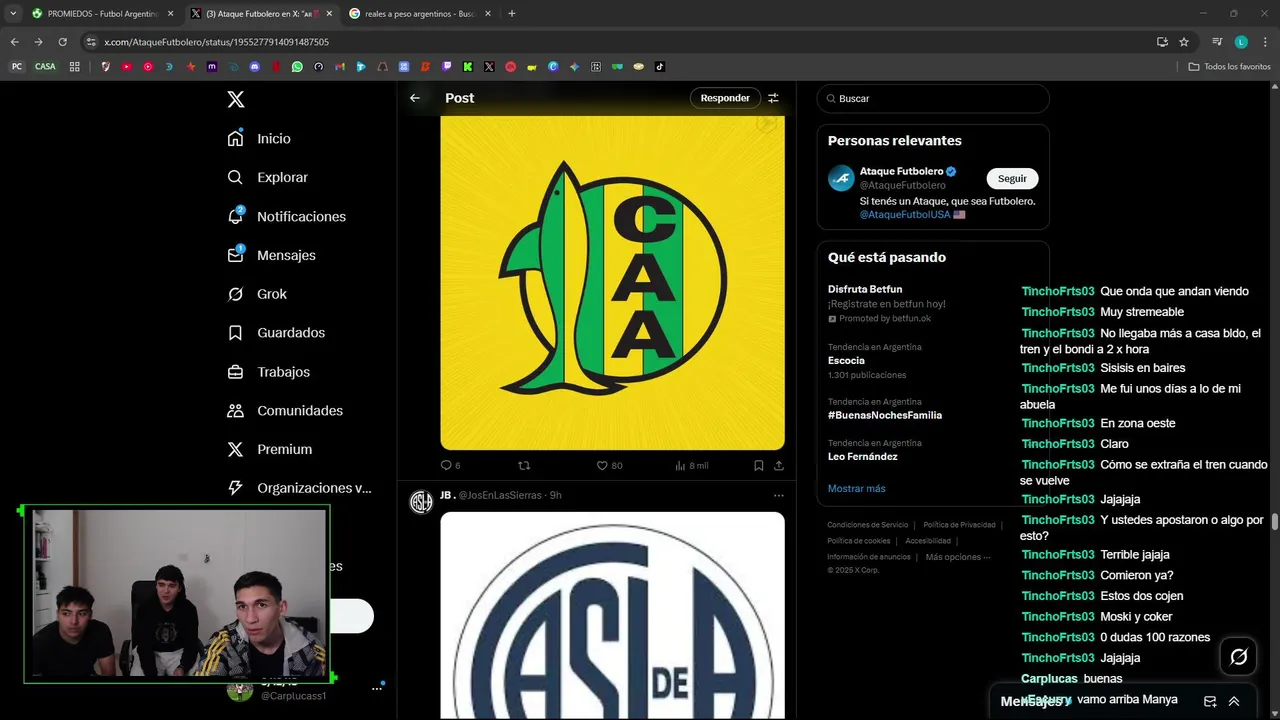Open Discord bookmark icon
The width and height of the screenshot is (1280, 720).
coord(254,67)
